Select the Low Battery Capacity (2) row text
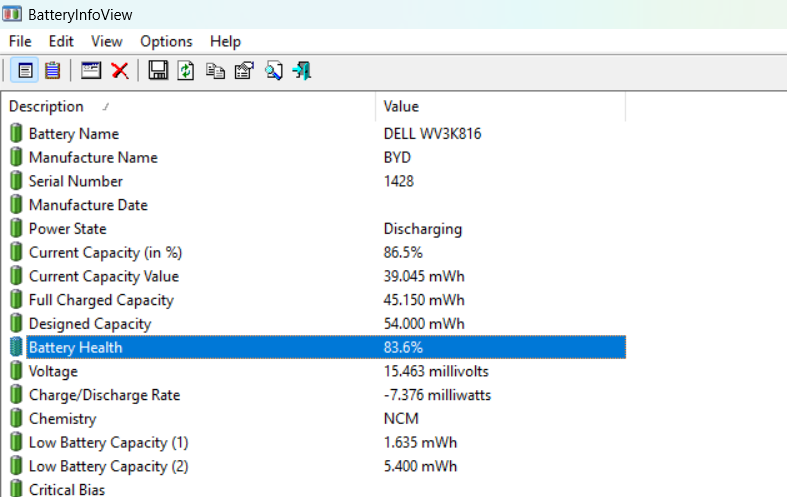Image resolution: width=787 pixels, height=497 pixels. coord(108,466)
